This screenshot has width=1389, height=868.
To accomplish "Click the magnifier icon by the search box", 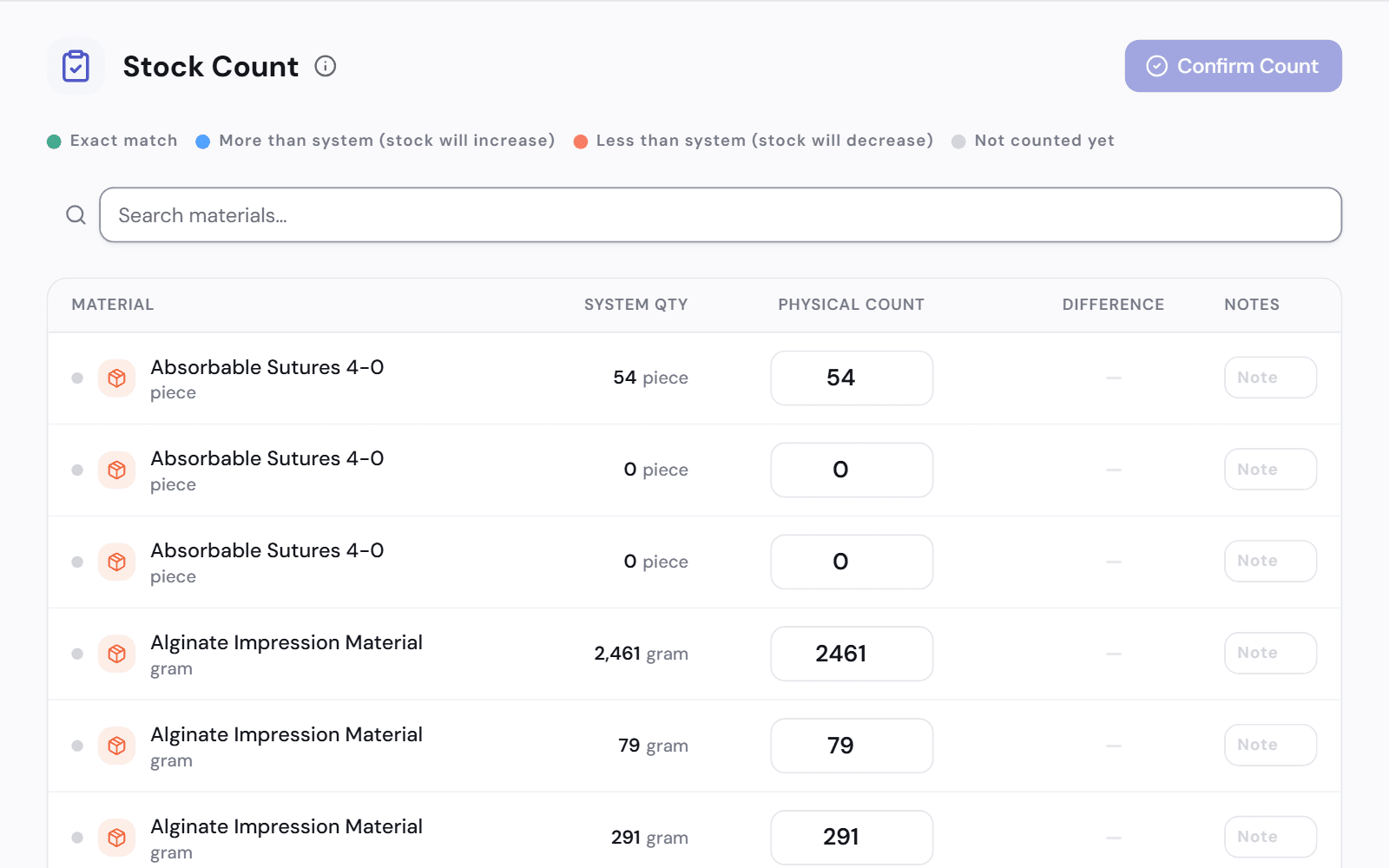I will pyautogui.click(x=76, y=215).
